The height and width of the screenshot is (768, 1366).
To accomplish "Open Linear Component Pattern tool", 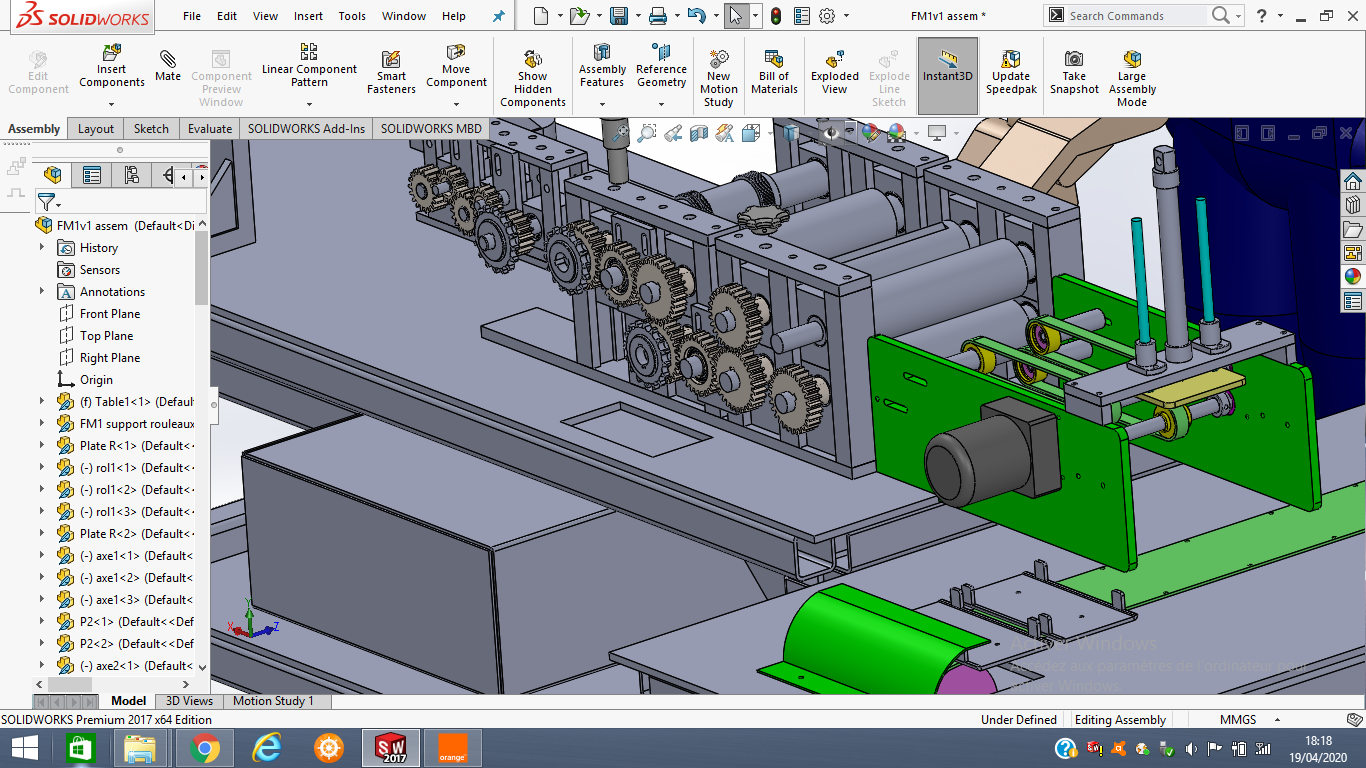I will click(x=309, y=66).
